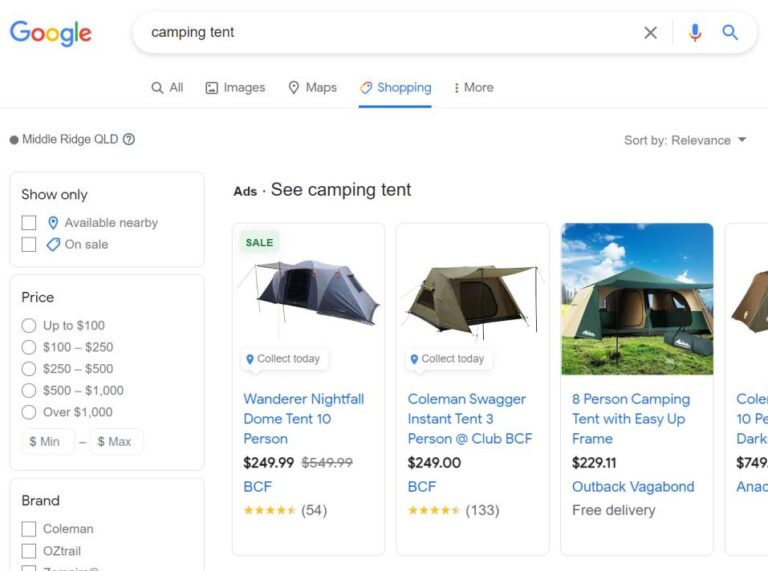Click the blue search magnifier icon
768x571 pixels.
tap(731, 33)
